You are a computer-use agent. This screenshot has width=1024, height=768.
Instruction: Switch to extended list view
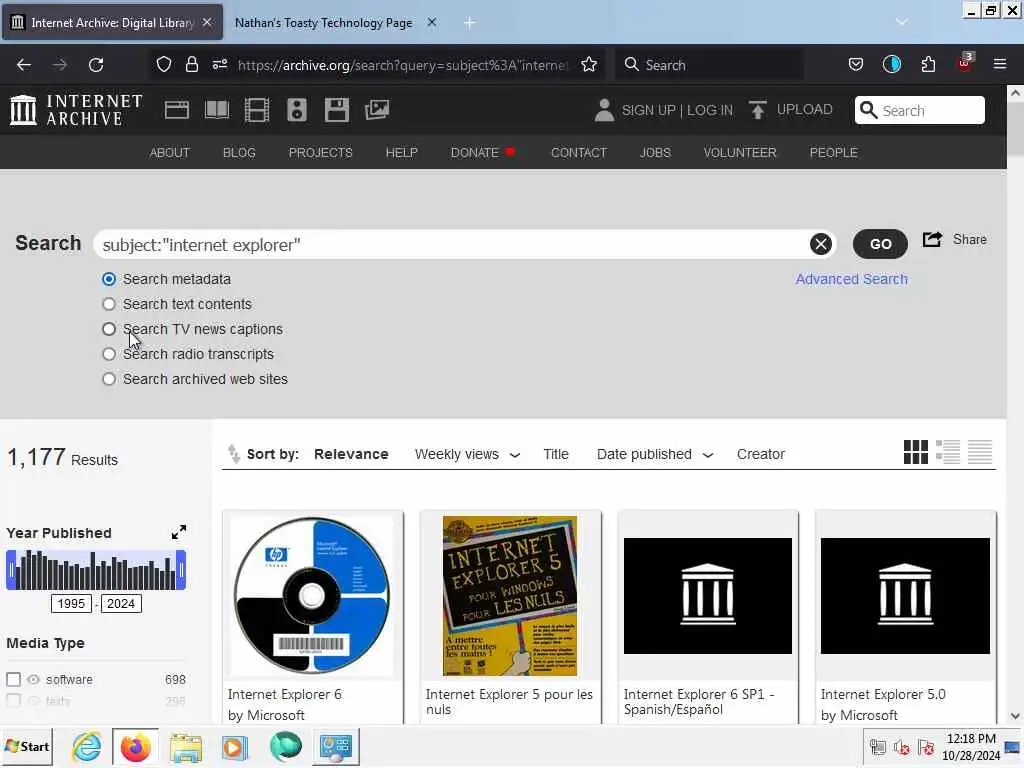tap(948, 452)
